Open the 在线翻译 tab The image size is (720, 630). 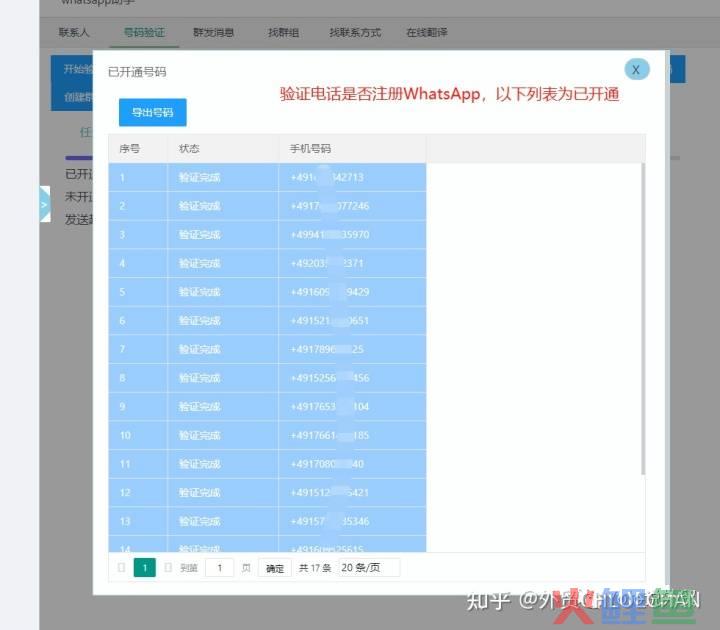(427, 32)
